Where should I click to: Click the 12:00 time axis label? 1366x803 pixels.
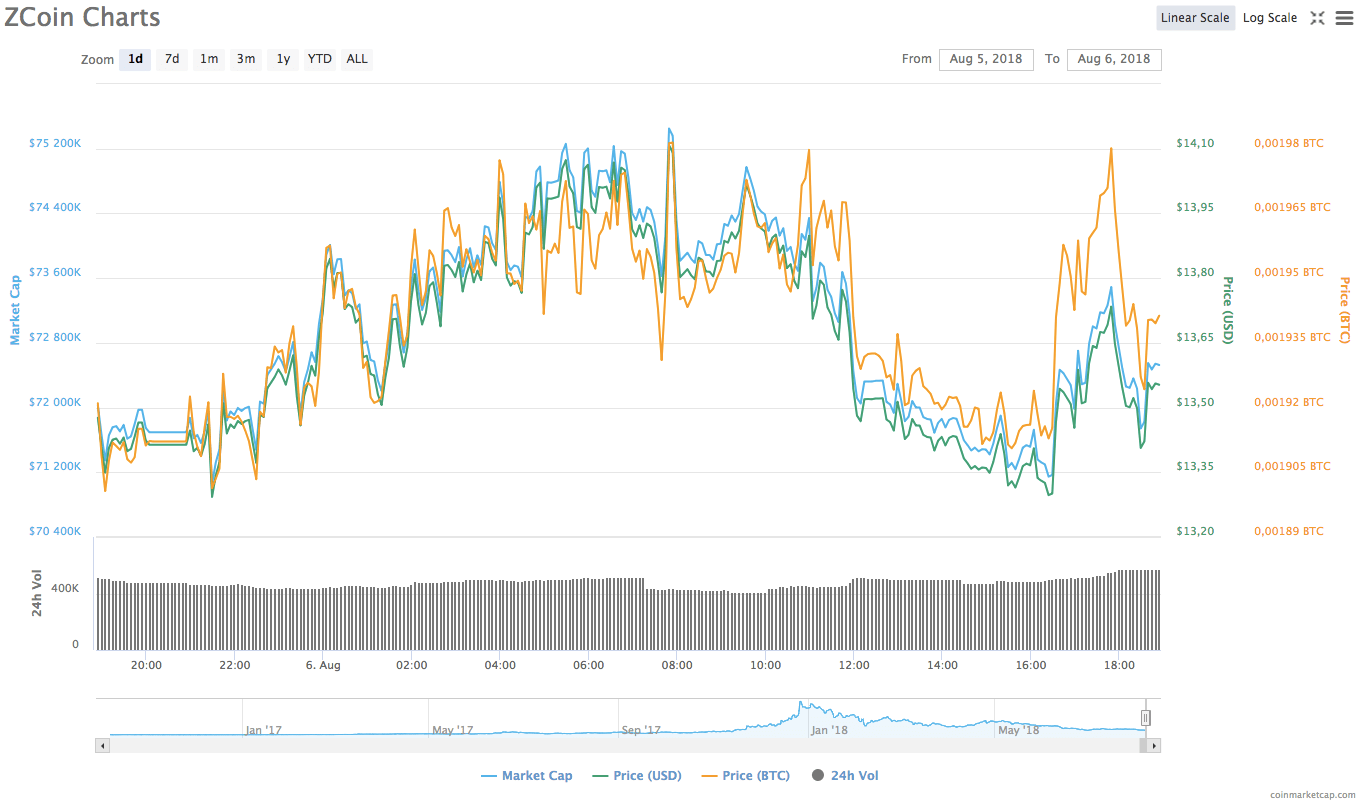pyautogui.click(x=854, y=665)
